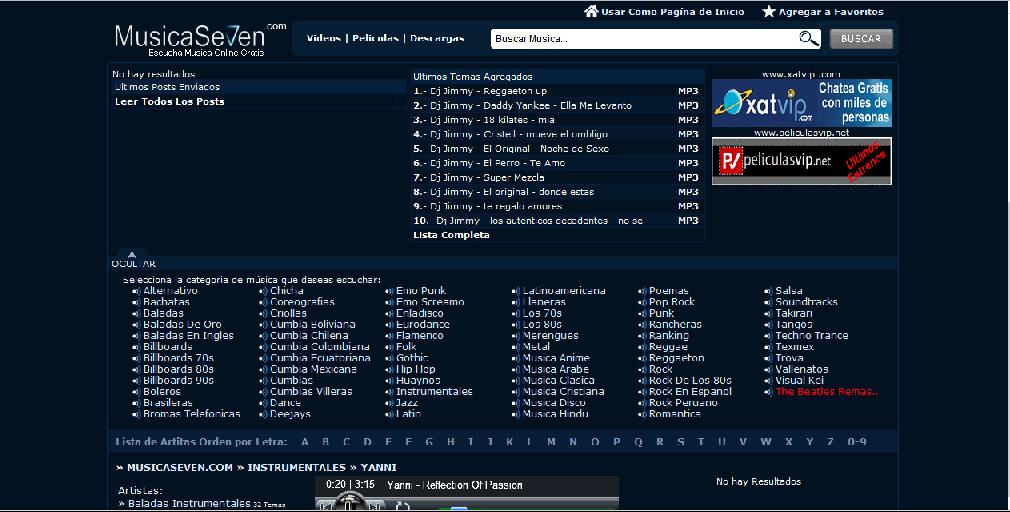Open Dj Jimmy - Reggaeton Up track
The image size is (1010, 512).
point(488,91)
